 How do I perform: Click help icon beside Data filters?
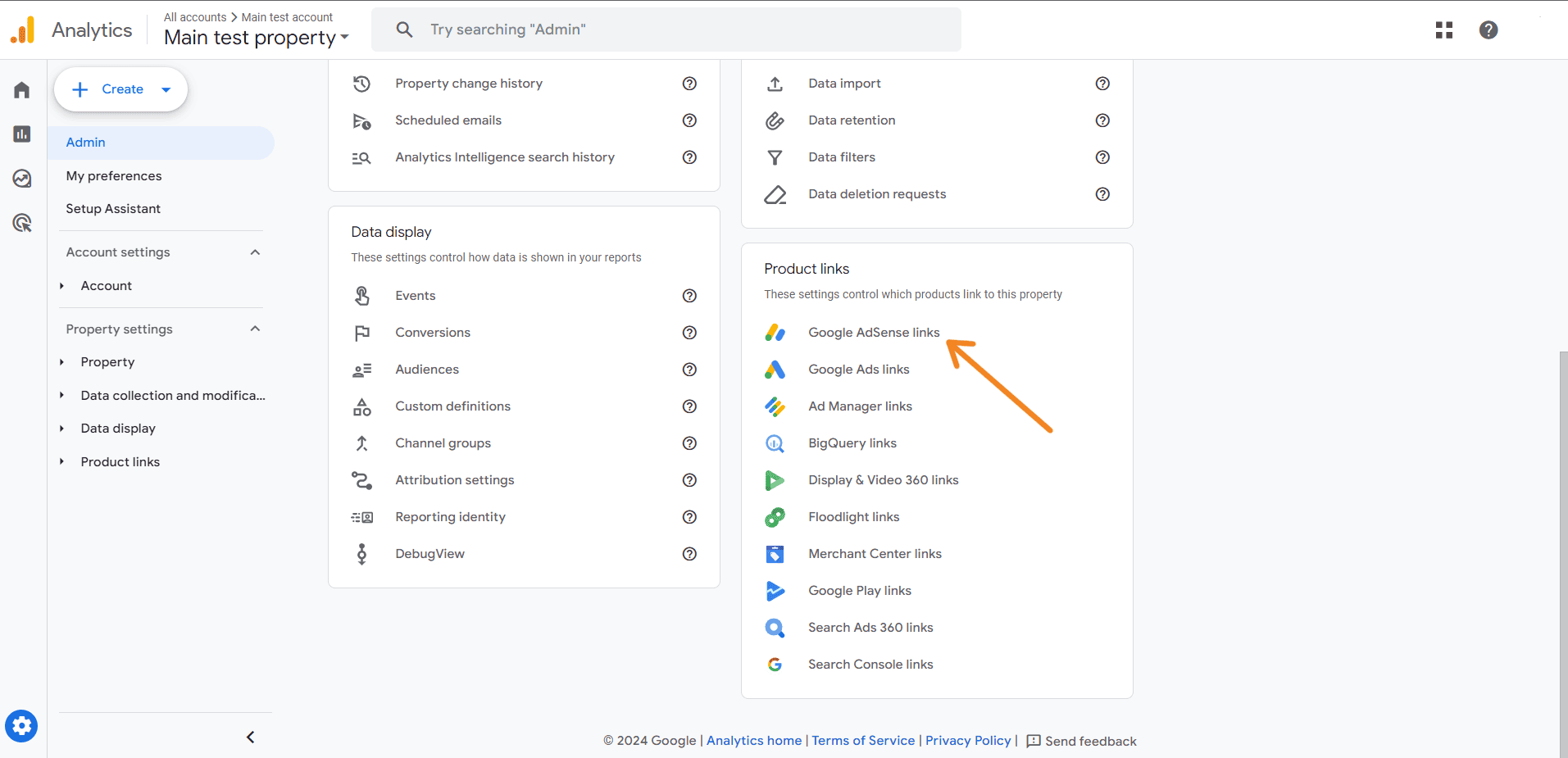(x=1103, y=157)
